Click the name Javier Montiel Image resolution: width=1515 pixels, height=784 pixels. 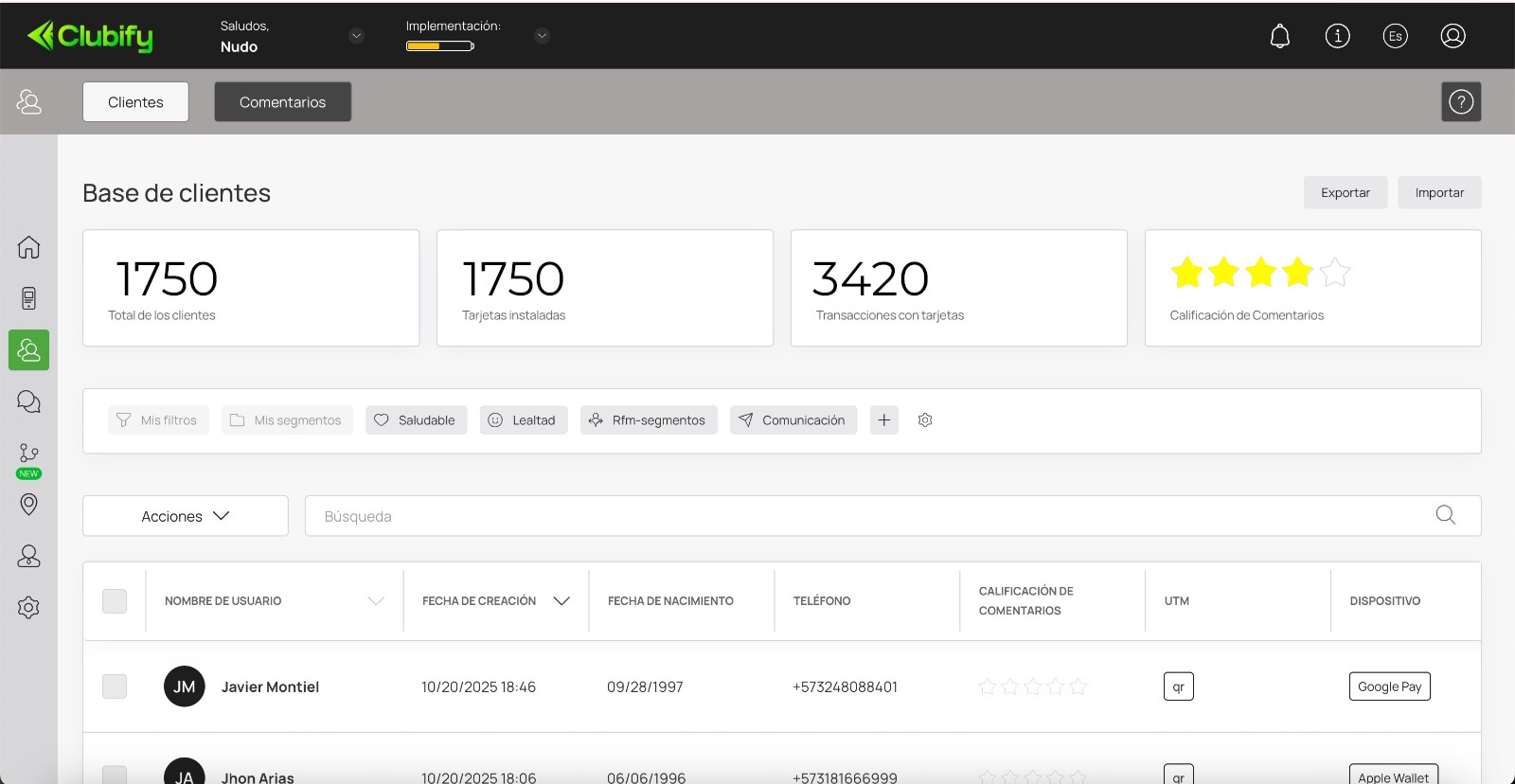(x=270, y=686)
